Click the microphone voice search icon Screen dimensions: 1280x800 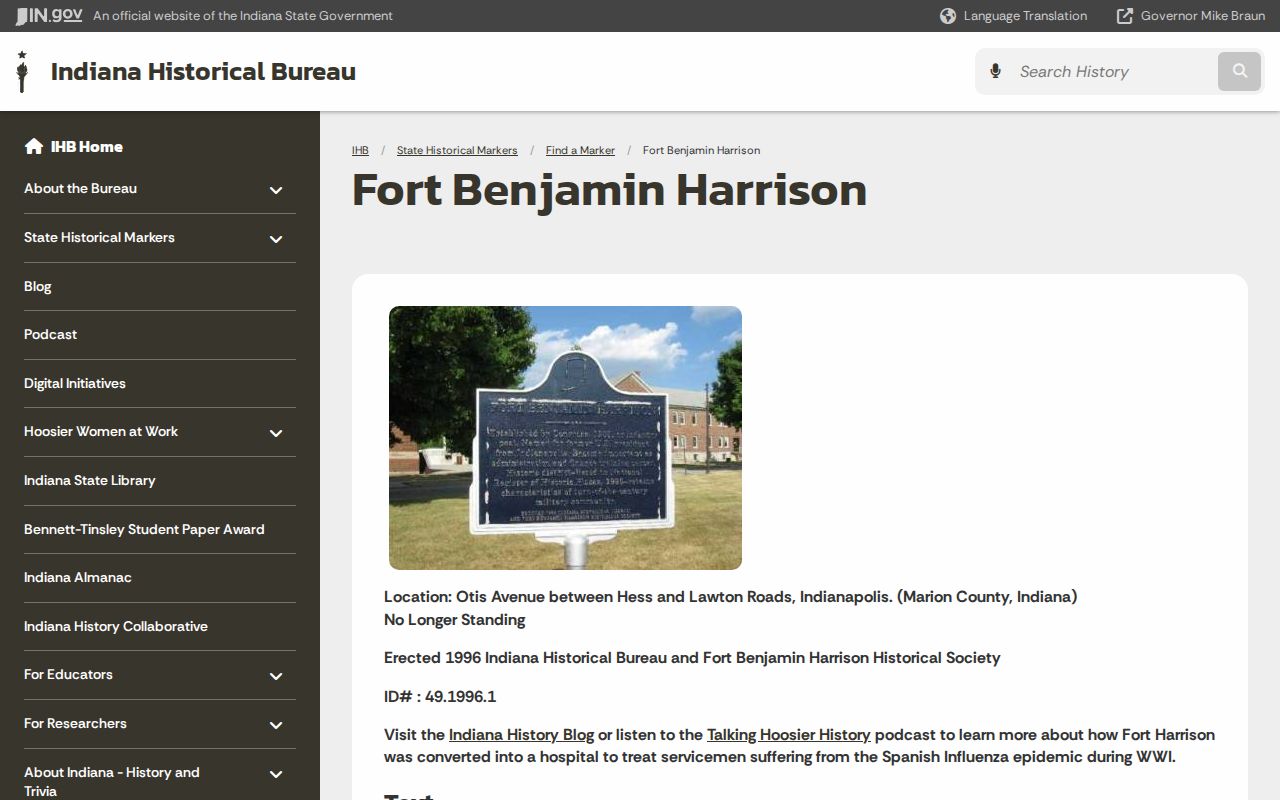click(x=995, y=71)
